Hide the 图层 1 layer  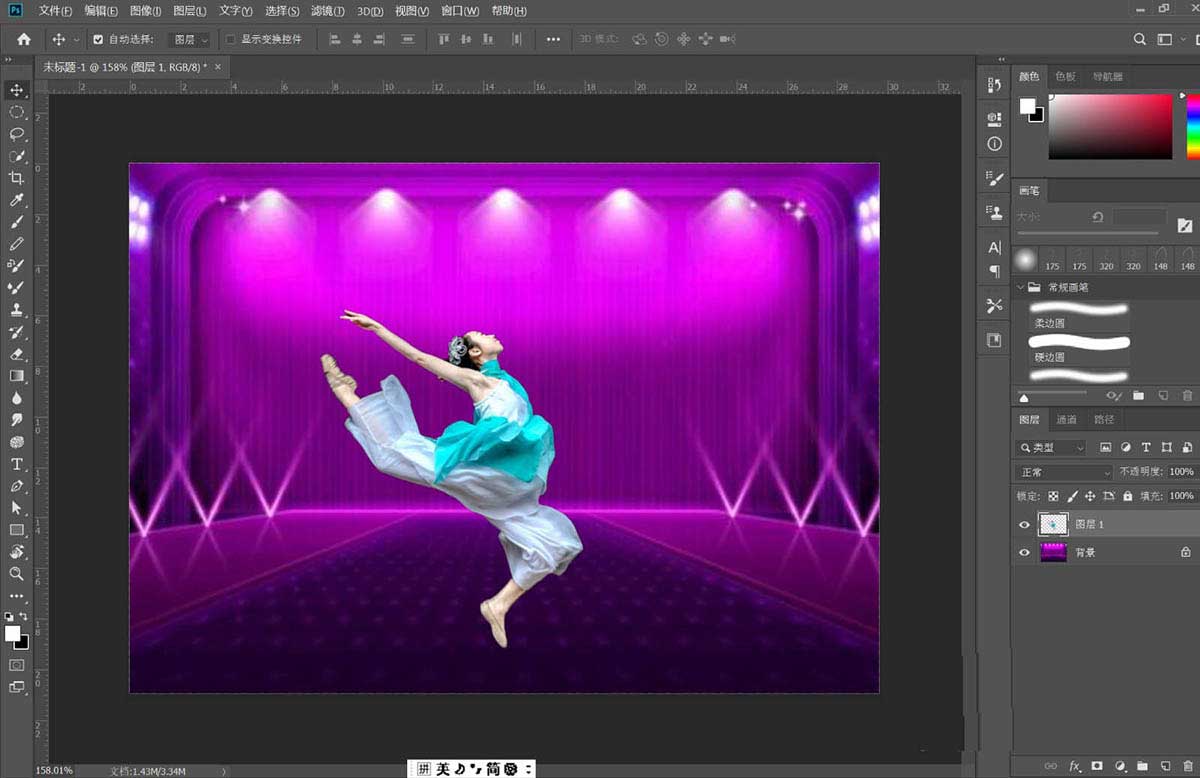coord(1024,525)
